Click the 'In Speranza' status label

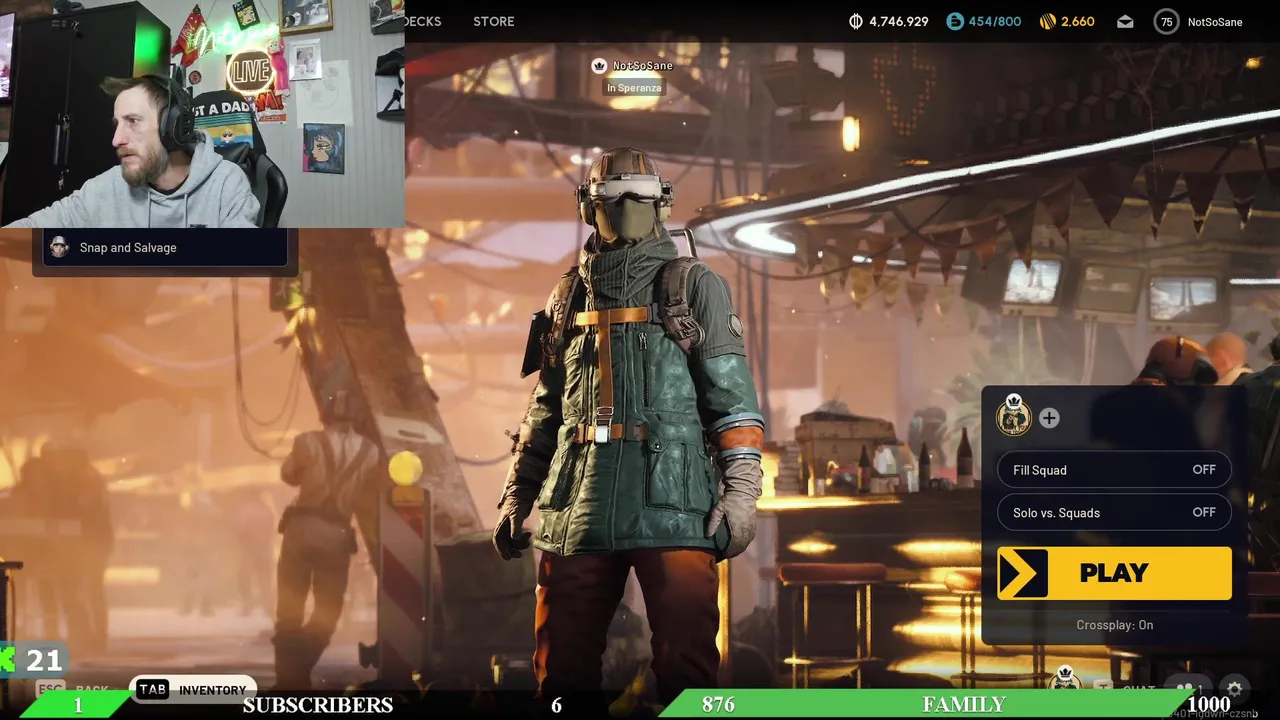point(634,88)
